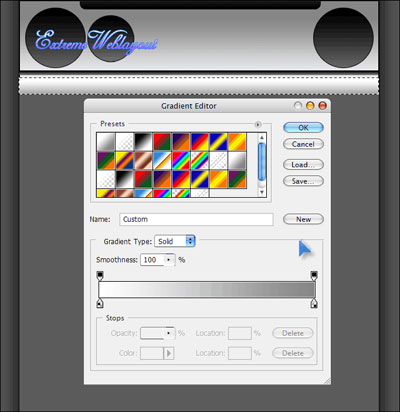
Task: Open the Load gradients dialog
Action: (x=303, y=165)
